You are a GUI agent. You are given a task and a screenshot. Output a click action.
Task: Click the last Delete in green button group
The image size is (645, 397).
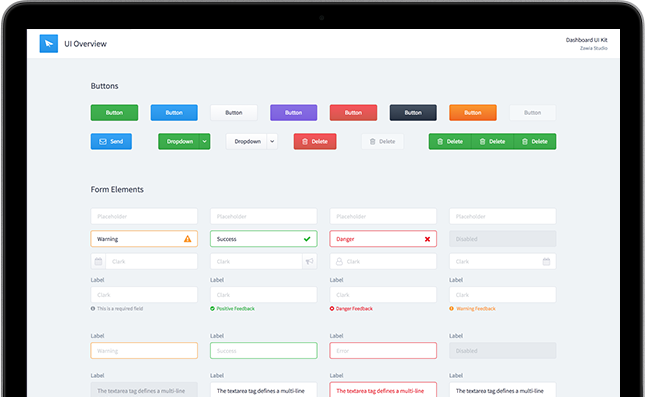(x=535, y=141)
